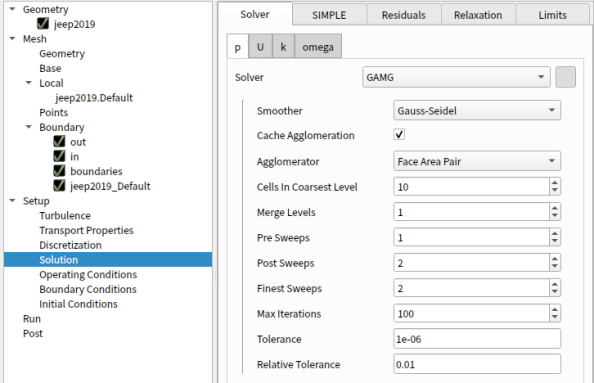
Task: Toggle Cache Agglomeration checkbox
Action: (399, 134)
